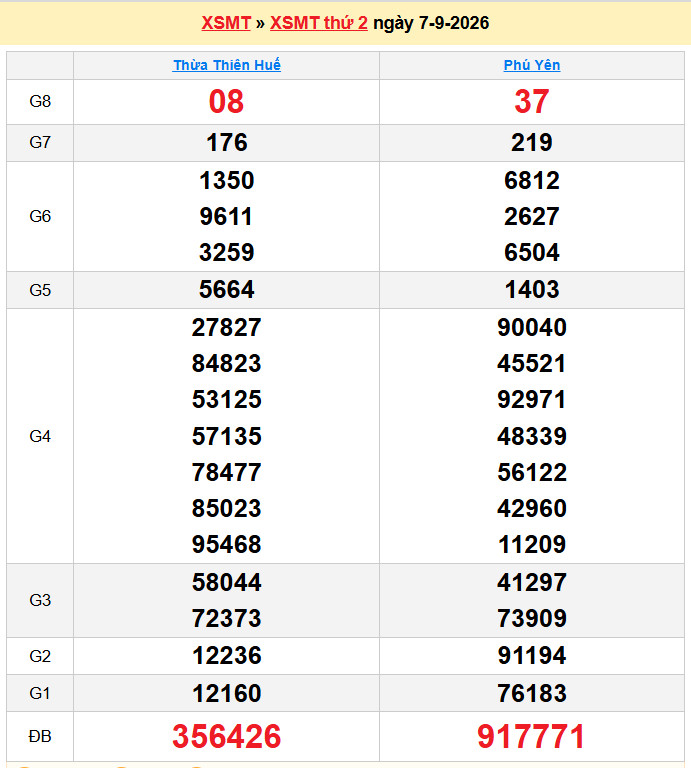Click the ĐB row label
Viewport: 691px width, 768px height.
click(x=40, y=736)
